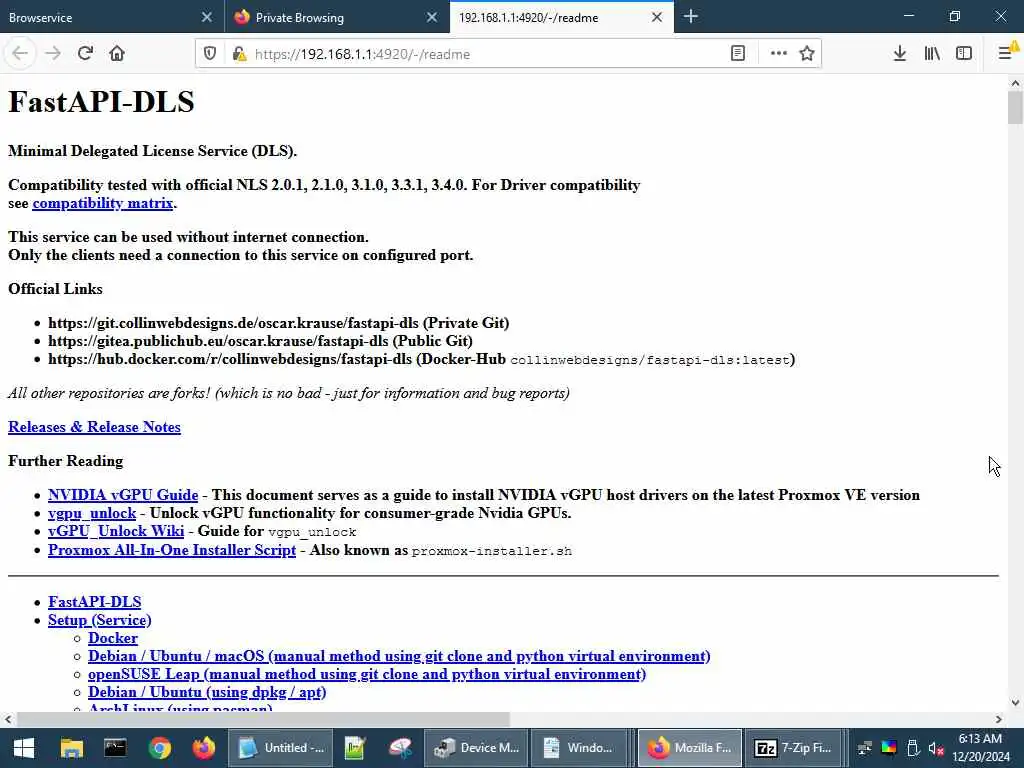Open the compatibility matrix link

coord(103,203)
